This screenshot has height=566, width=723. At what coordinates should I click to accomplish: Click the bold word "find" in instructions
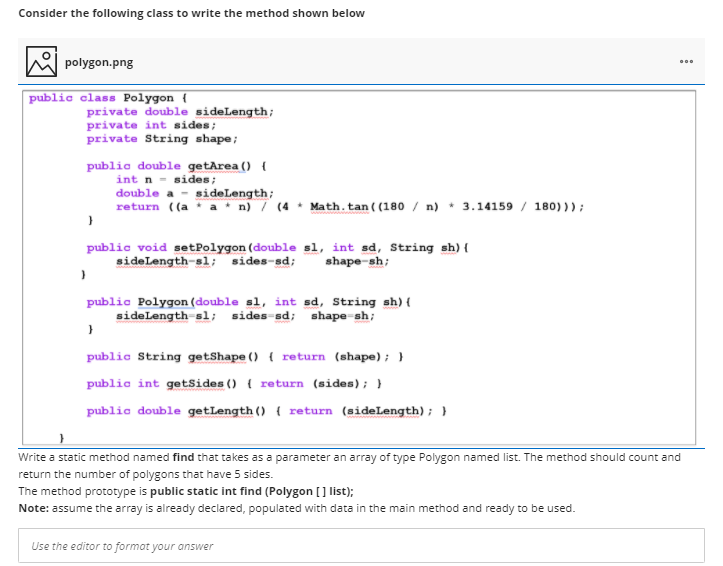coord(183,457)
